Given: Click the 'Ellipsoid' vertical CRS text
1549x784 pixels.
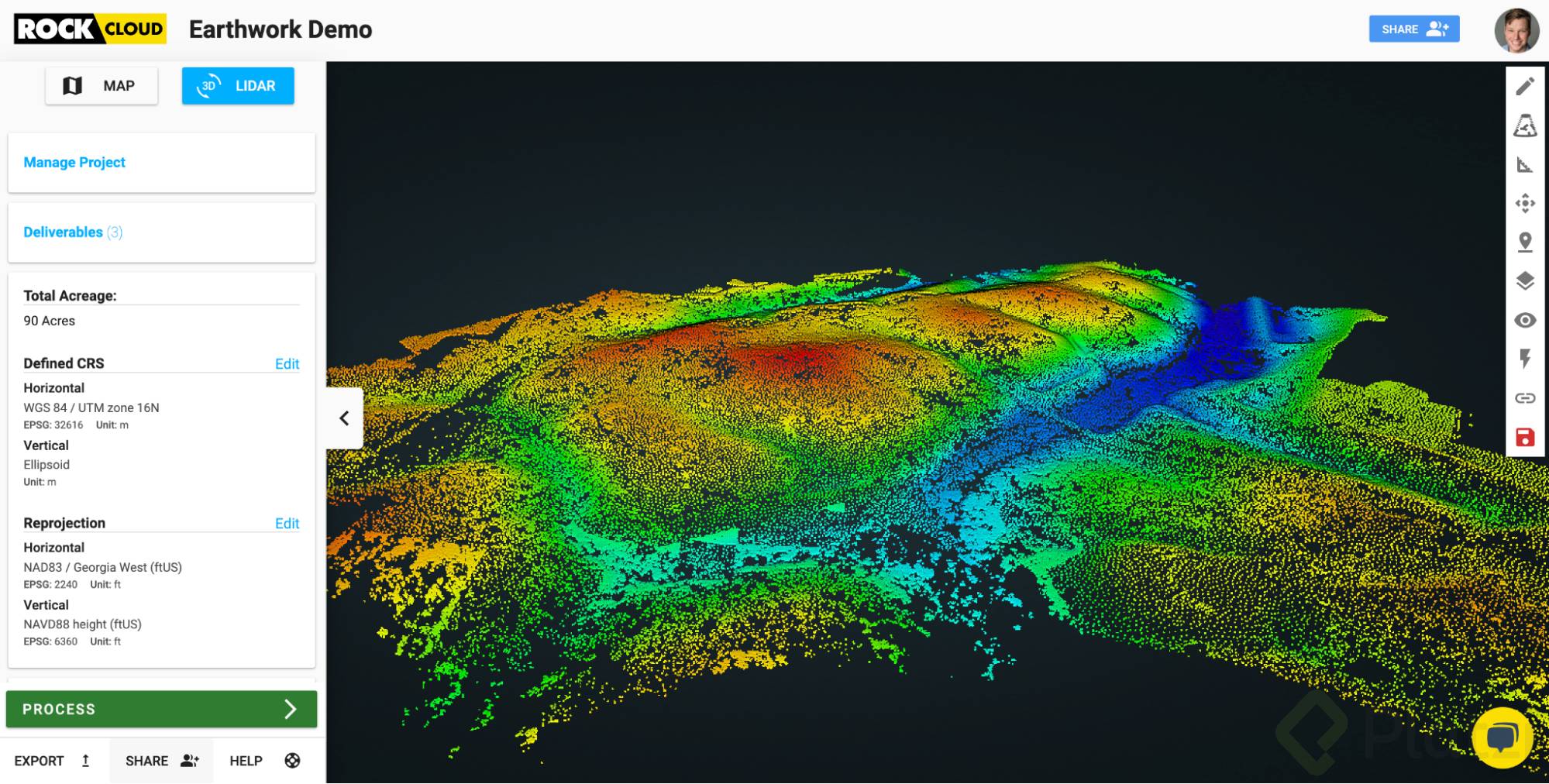Looking at the screenshot, I should click(x=46, y=465).
